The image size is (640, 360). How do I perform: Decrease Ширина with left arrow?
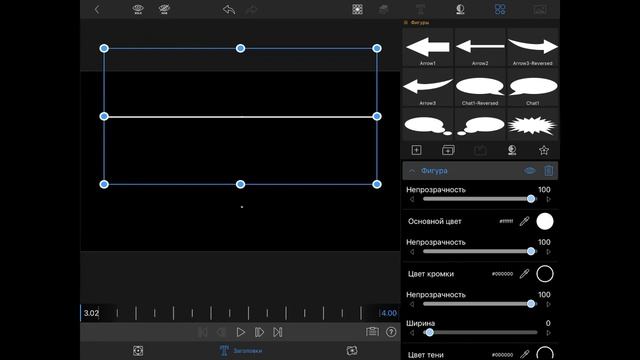(412, 333)
